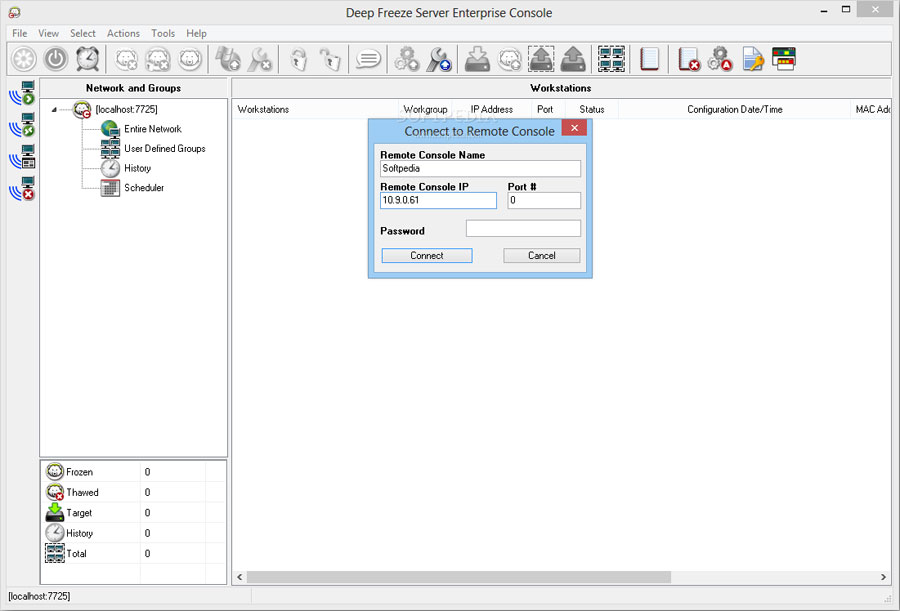This screenshot has height=611, width=900.
Task: Click the Connect button in the dialog
Action: pos(426,256)
